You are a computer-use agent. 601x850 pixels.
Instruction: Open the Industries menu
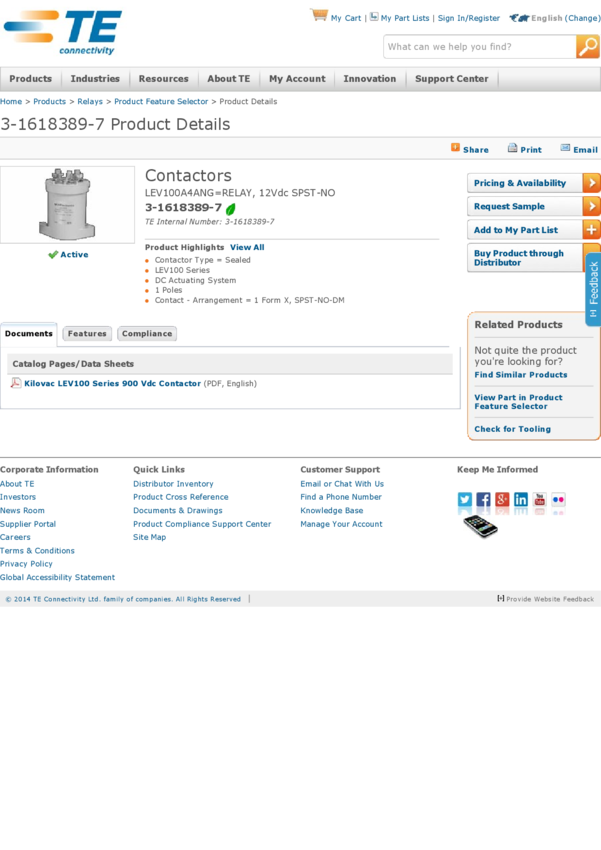pos(95,79)
